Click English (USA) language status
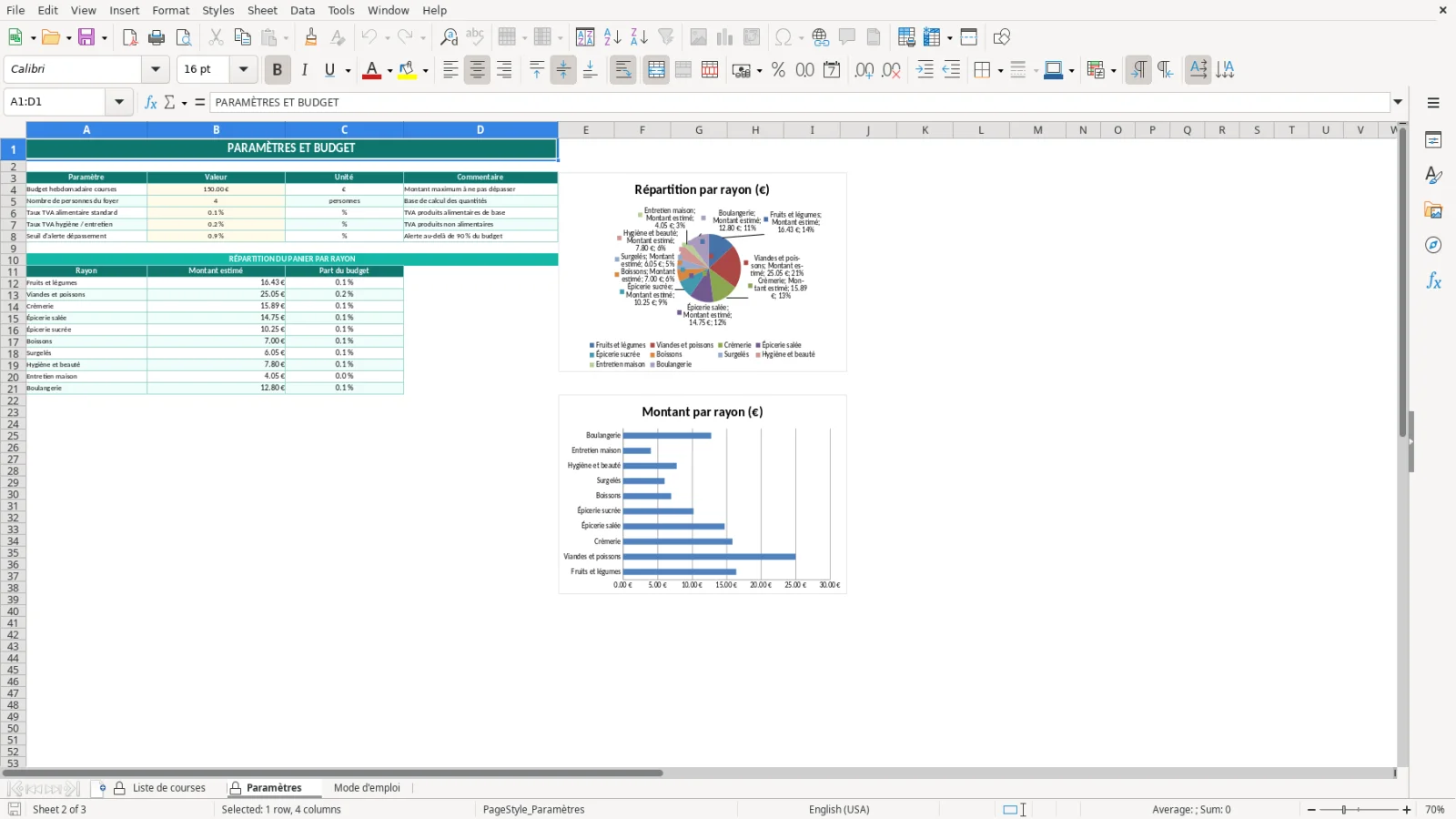Image resolution: width=1456 pixels, height=819 pixels. click(x=839, y=810)
